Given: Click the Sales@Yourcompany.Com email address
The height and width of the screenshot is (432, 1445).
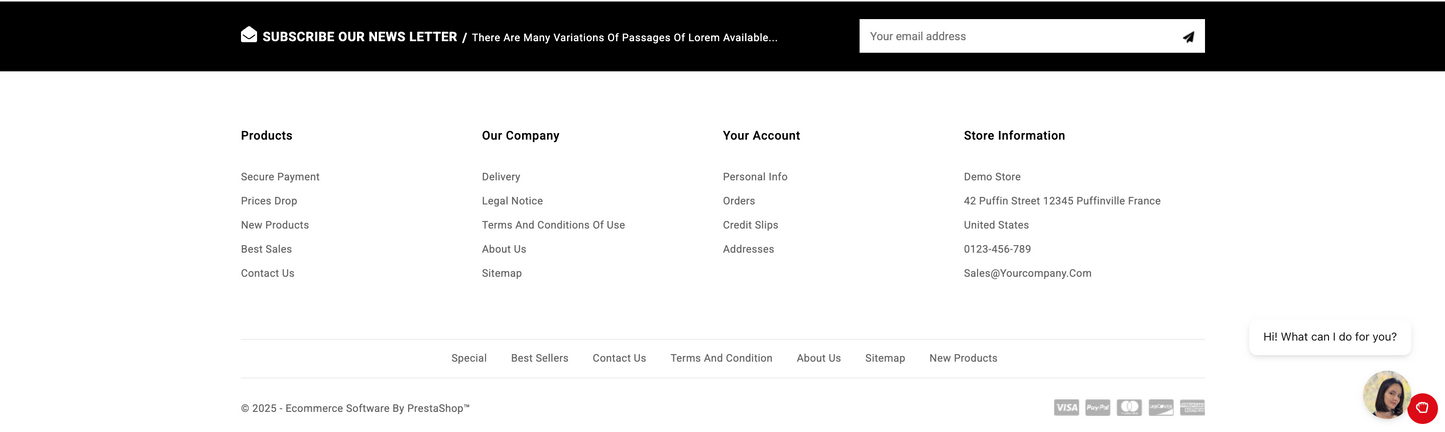Looking at the screenshot, I should (1028, 273).
